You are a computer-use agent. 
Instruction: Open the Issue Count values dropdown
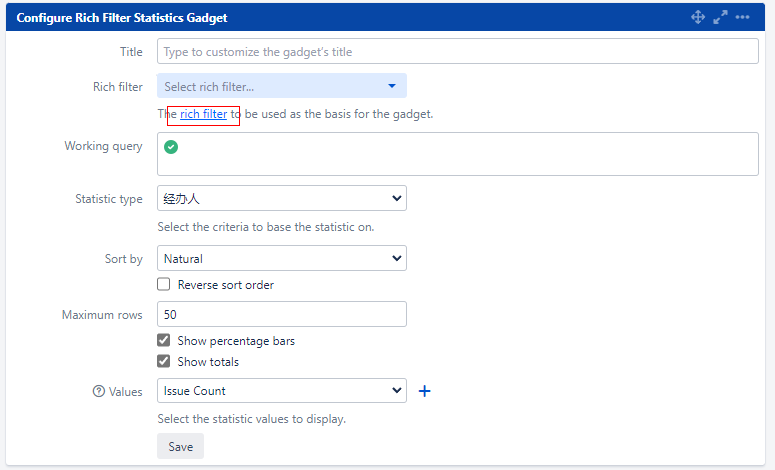pyautogui.click(x=281, y=391)
